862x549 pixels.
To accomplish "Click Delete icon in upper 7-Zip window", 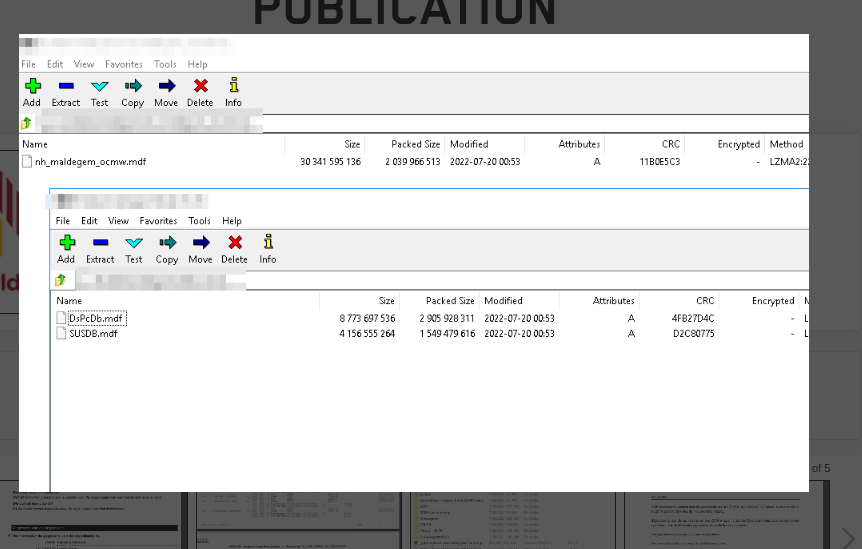I will click(201, 86).
